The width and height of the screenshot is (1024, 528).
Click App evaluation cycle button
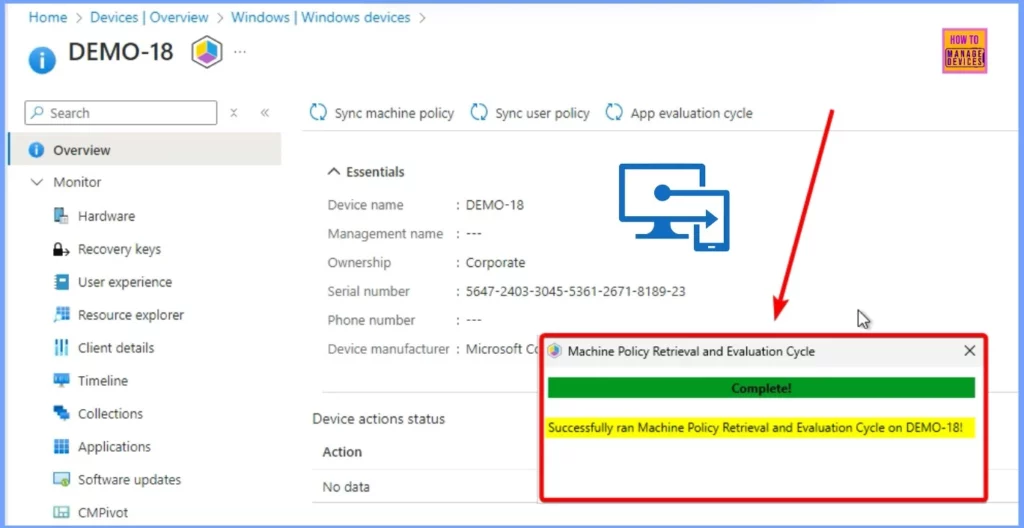click(679, 113)
